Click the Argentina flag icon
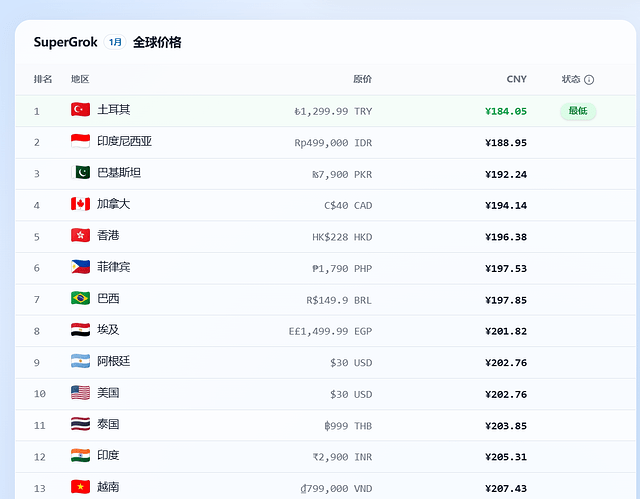The width and height of the screenshot is (640, 499). coord(80,361)
